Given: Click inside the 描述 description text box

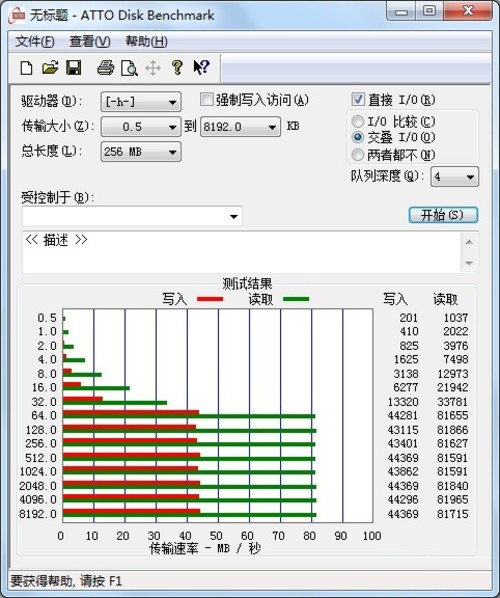Looking at the screenshot, I should tap(242, 252).
